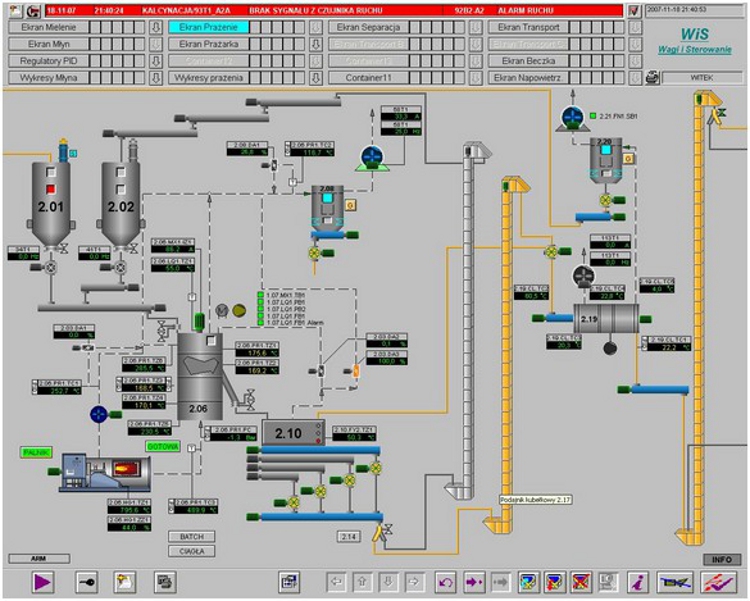Viewport: 750px width, 601px height.
Task: Expand the arrow next to Regulatory PID
Action: [x=155, y=61]
